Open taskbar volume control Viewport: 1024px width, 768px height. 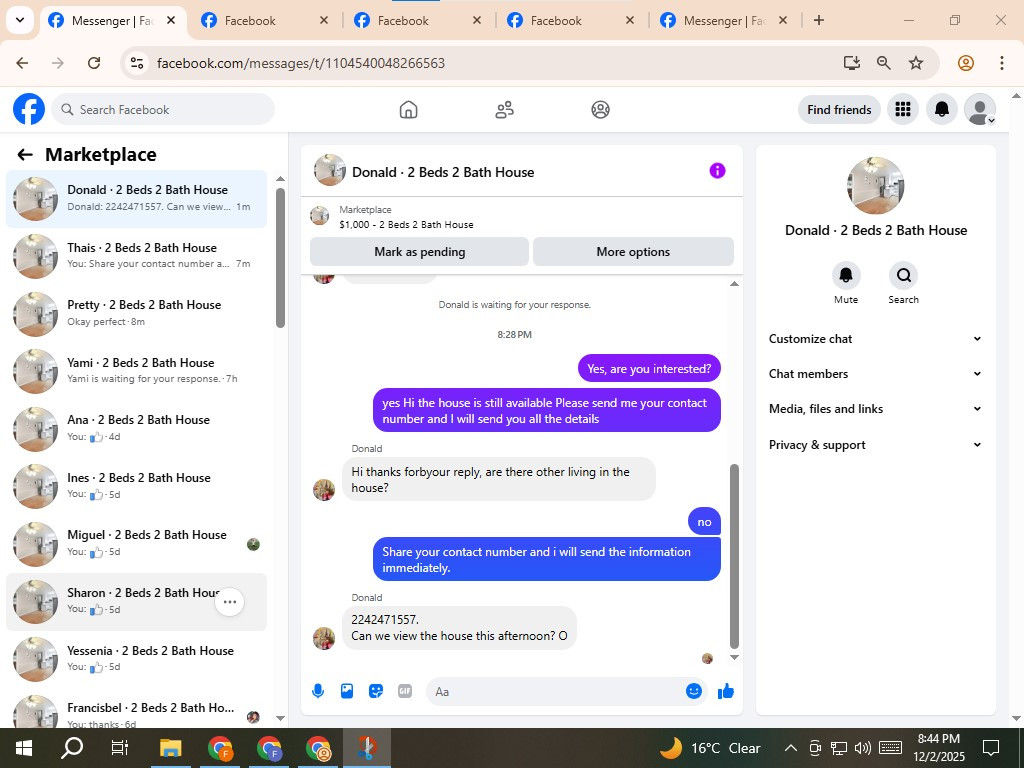coord(863,748)
